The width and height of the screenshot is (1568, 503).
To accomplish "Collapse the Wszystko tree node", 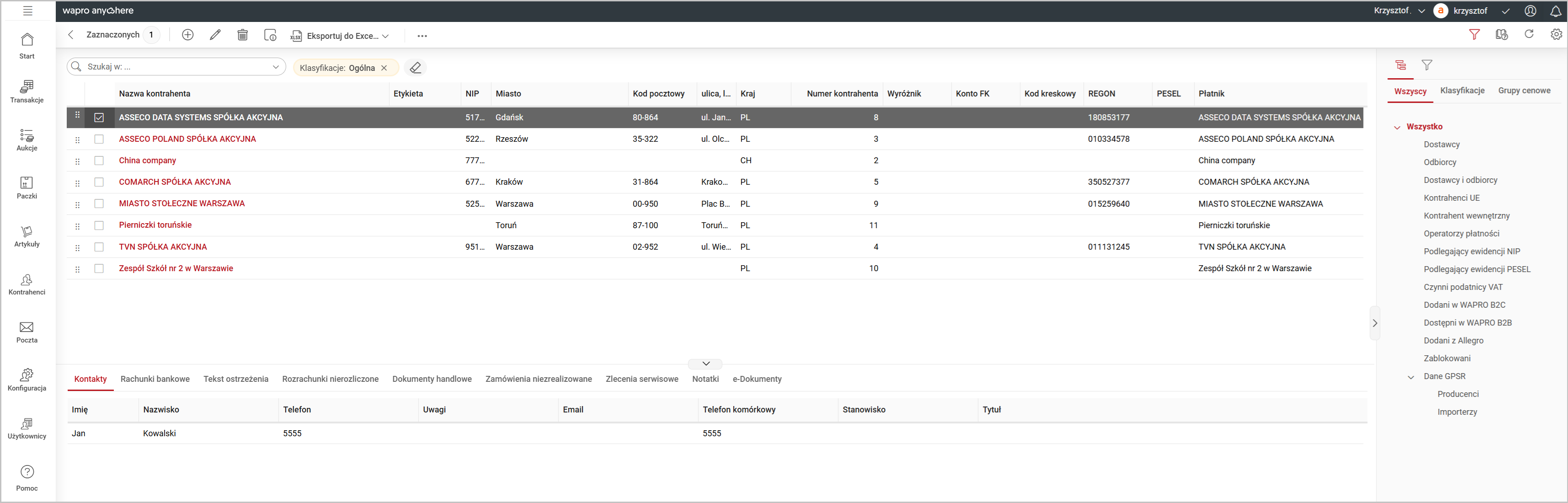I will pyautogui.click(x=1397, y=127).
